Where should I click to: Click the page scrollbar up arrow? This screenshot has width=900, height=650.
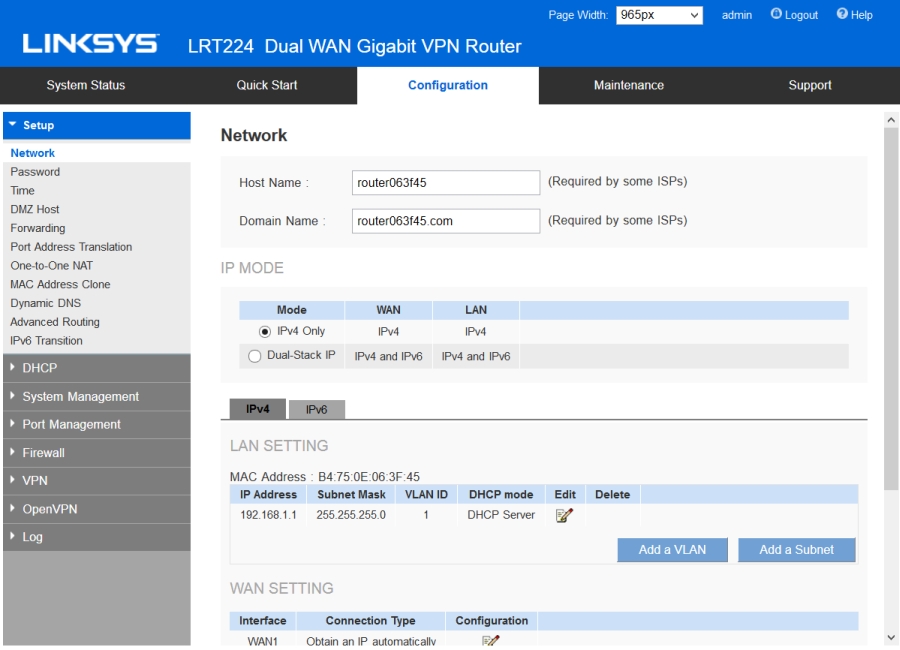click(891, 120)
